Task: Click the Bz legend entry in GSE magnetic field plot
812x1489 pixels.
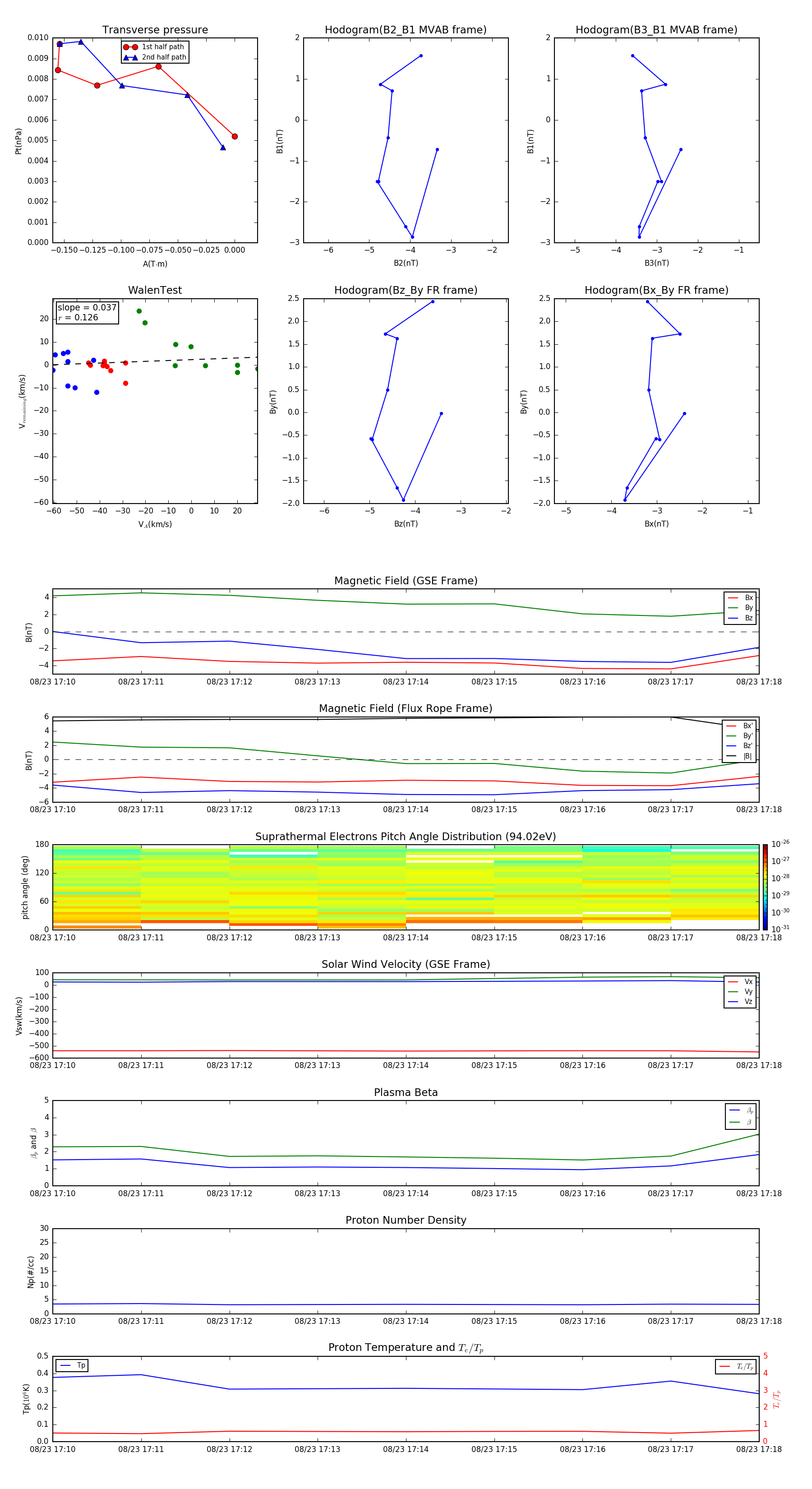Action: pos(740,618)
